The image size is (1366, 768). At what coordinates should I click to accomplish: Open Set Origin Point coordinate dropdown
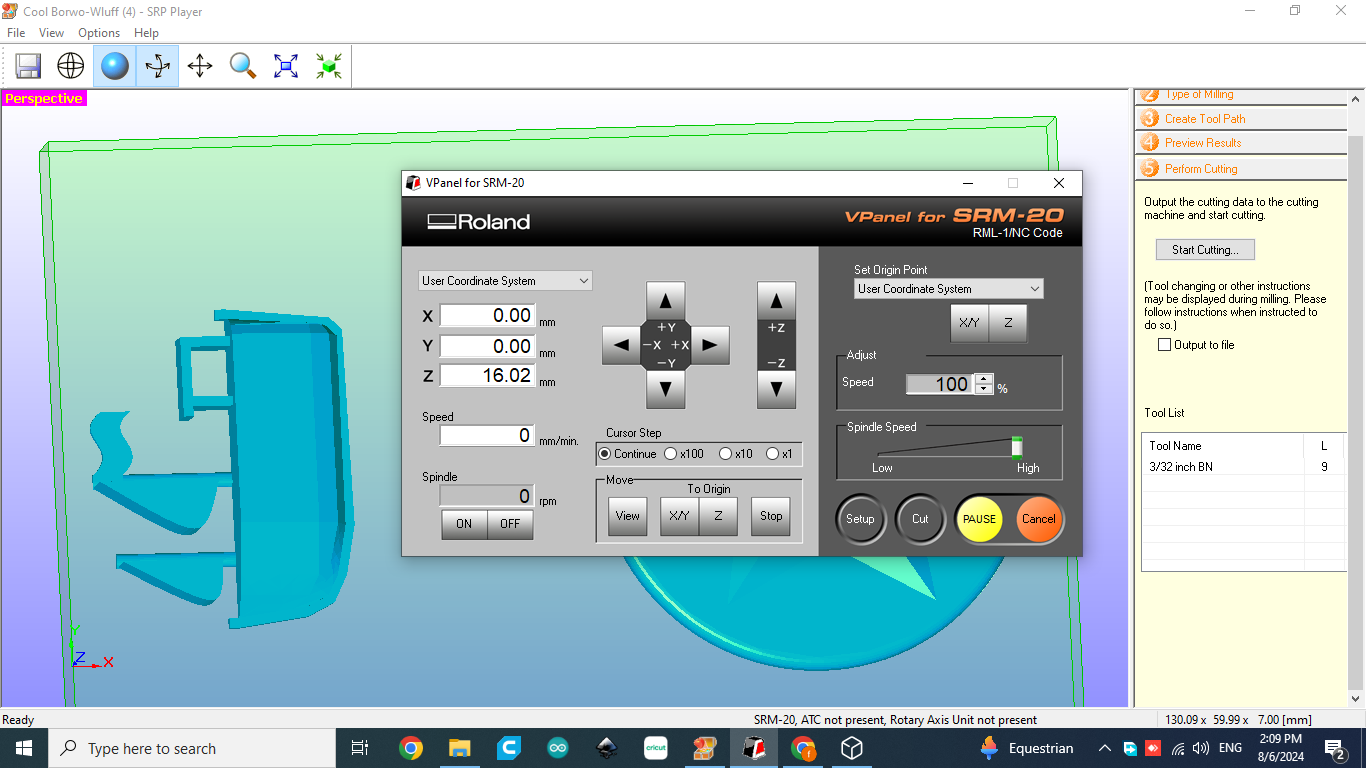[948, 289]
